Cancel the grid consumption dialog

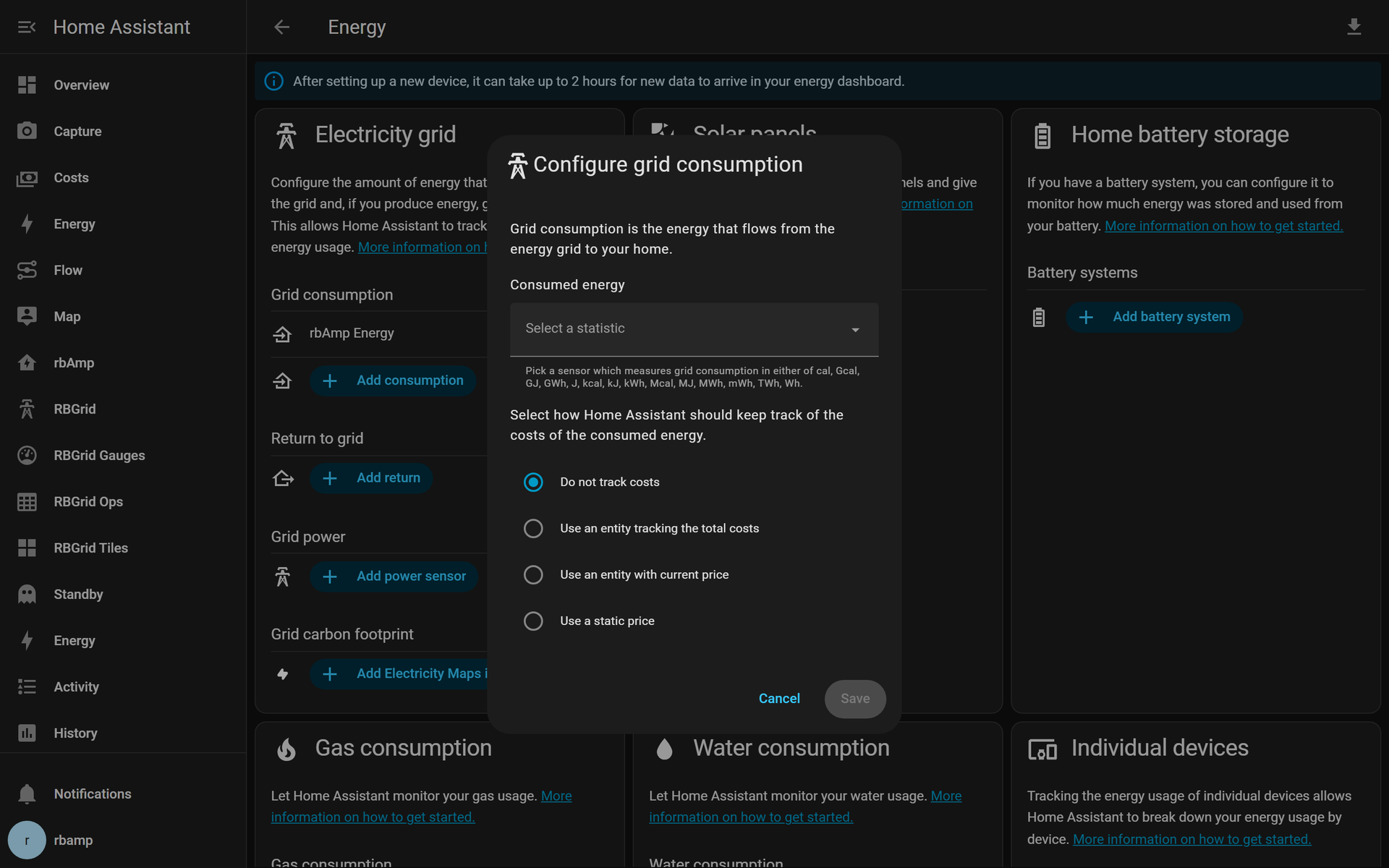click(779, 699)
